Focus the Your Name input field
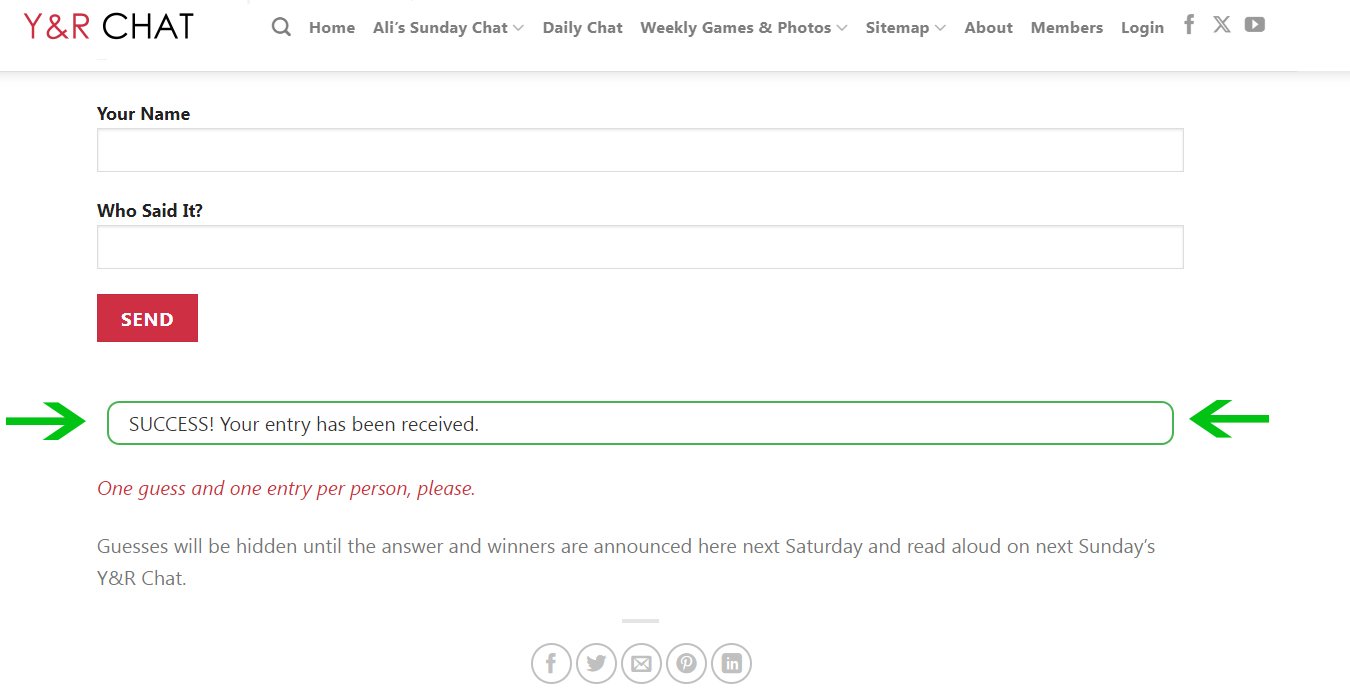Screen dimensions: 1350x699 640,150
